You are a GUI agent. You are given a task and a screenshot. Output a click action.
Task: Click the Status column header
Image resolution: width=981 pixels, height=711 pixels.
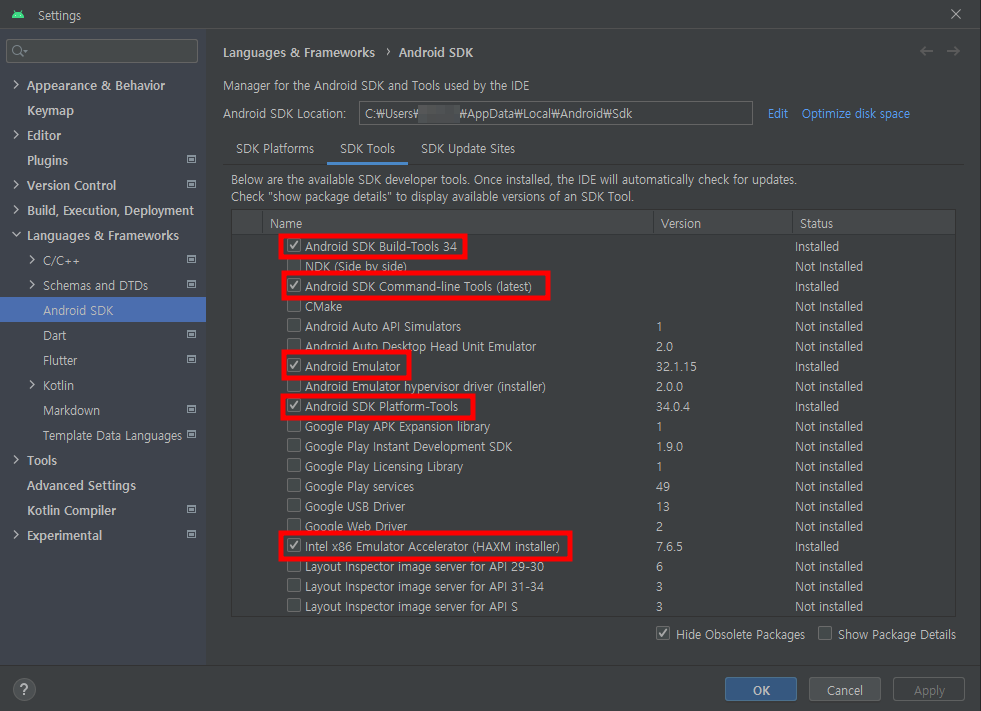[x=874, y=223]
